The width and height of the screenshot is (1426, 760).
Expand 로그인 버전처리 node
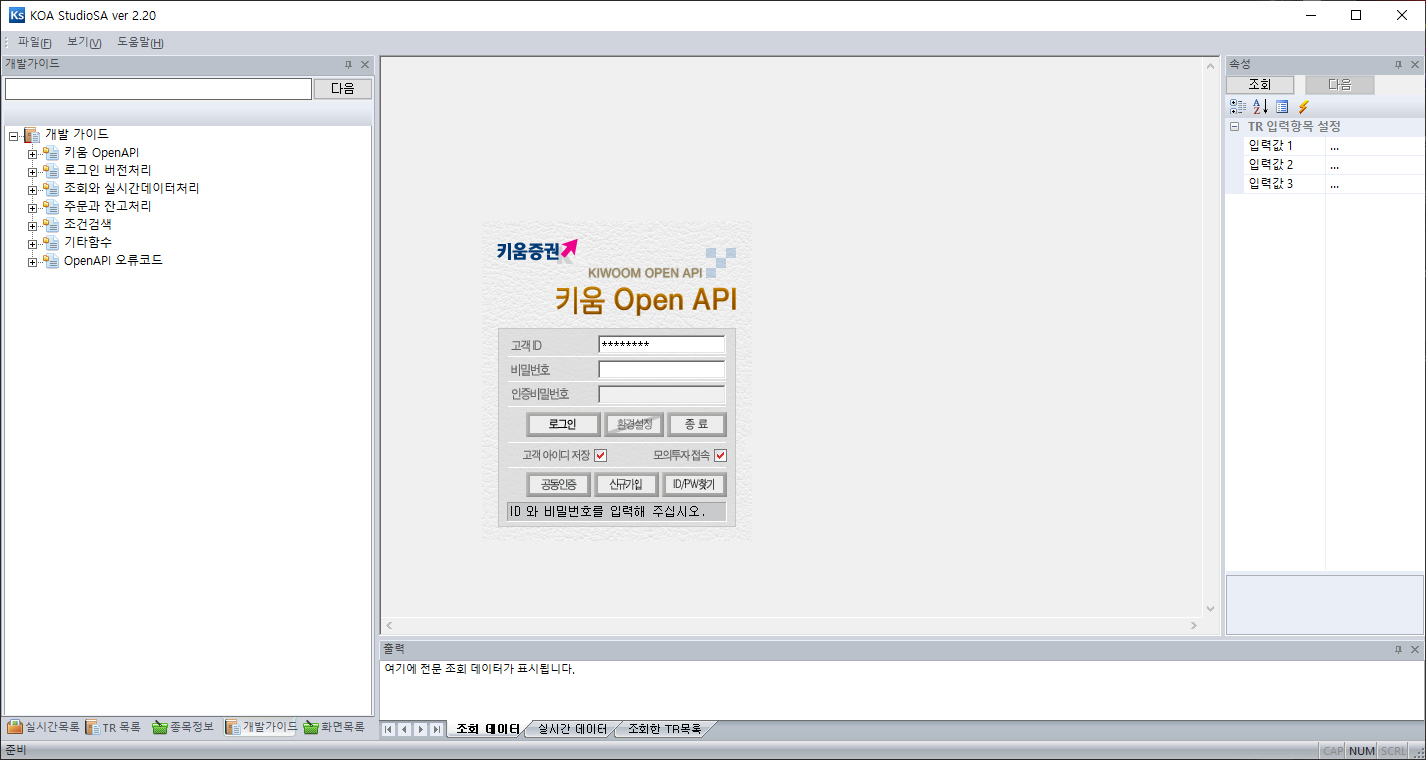[x=32, y=172]
